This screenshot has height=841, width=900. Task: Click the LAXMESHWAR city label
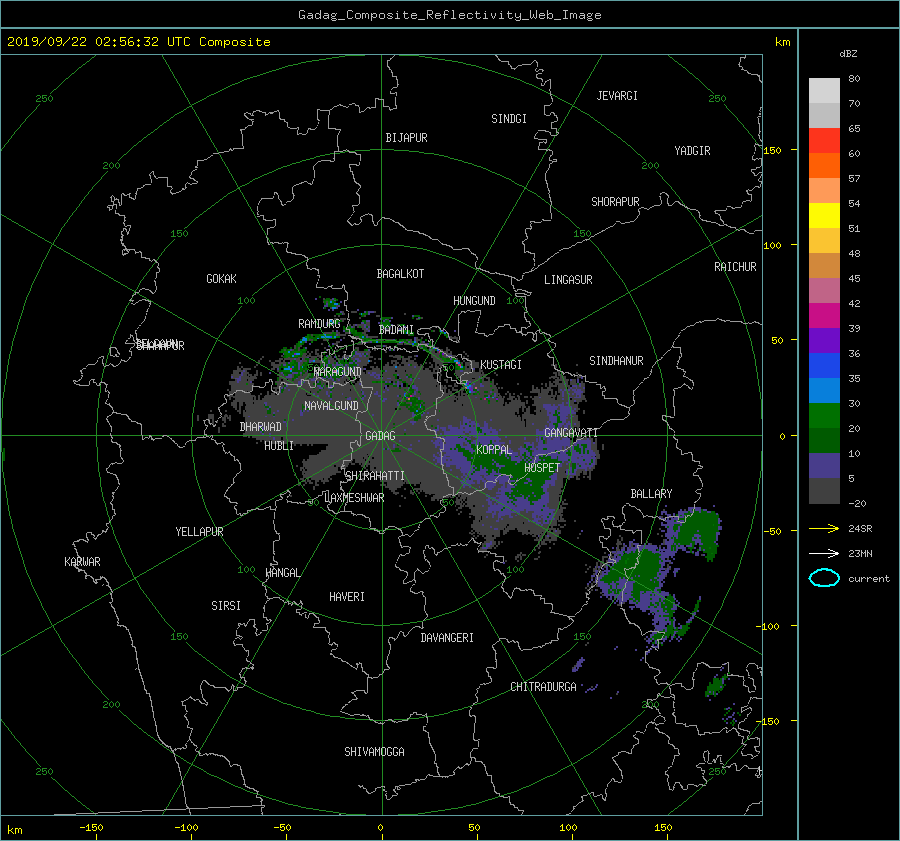(x=354, y=498)
